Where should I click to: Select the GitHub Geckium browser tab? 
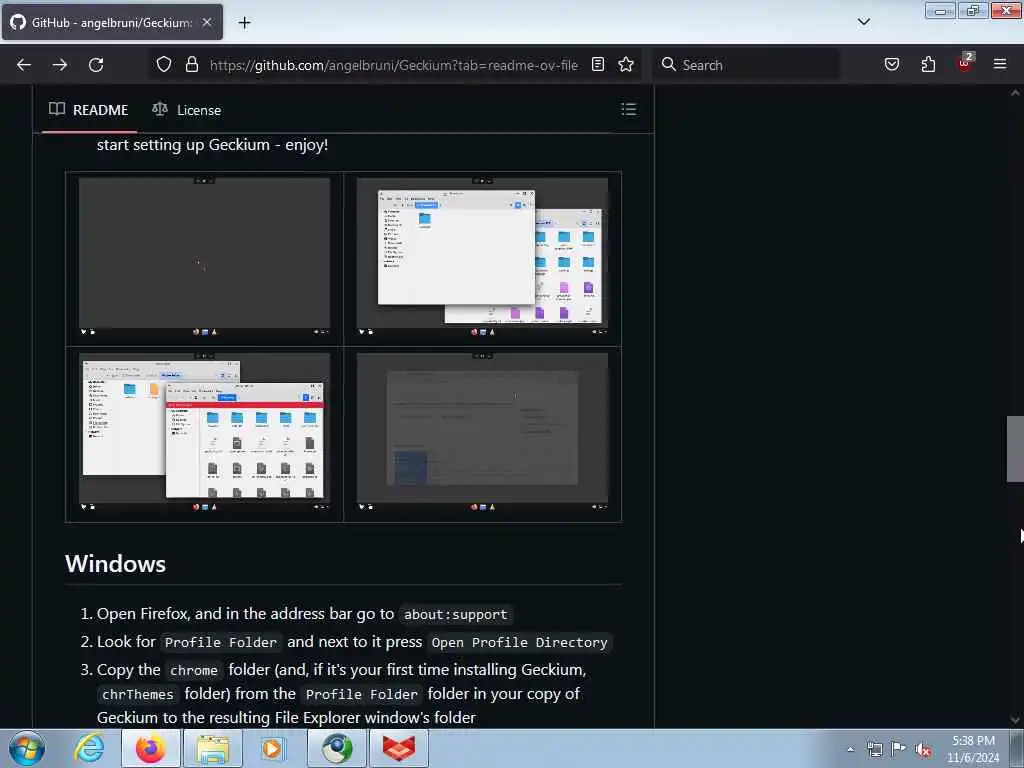coord(112,22)
